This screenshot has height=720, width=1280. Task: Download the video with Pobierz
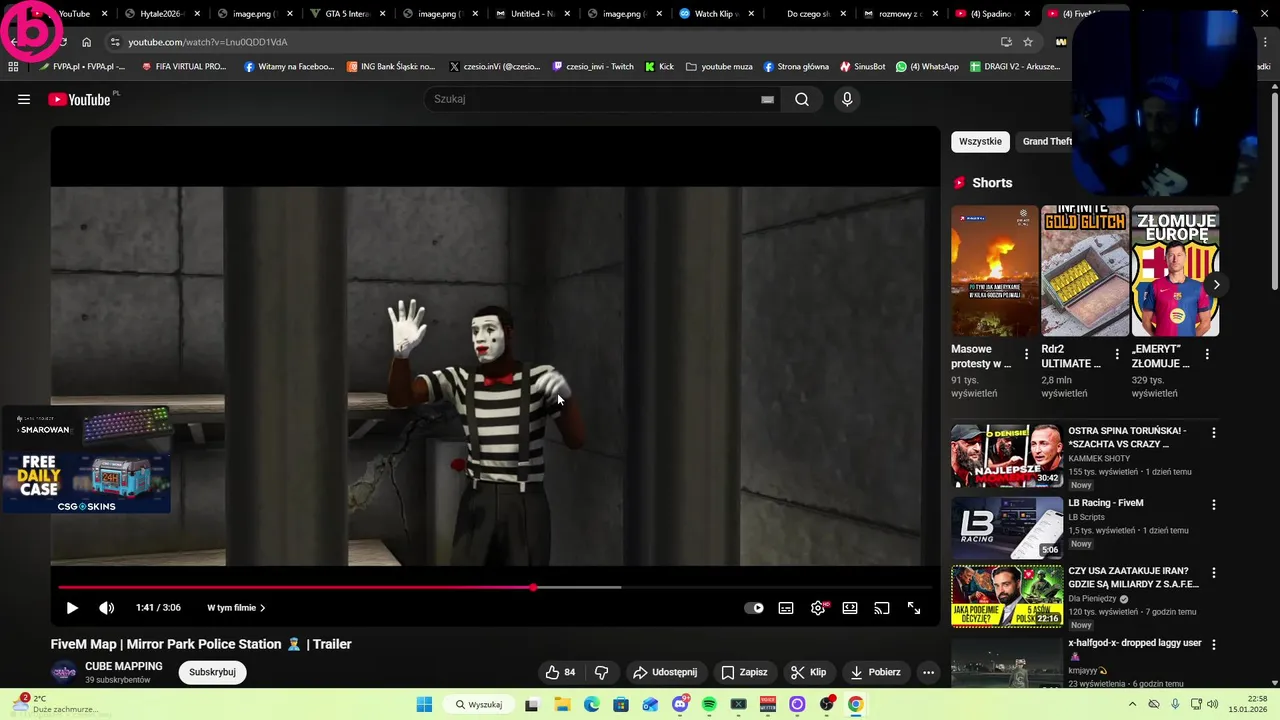coord(875,672)
